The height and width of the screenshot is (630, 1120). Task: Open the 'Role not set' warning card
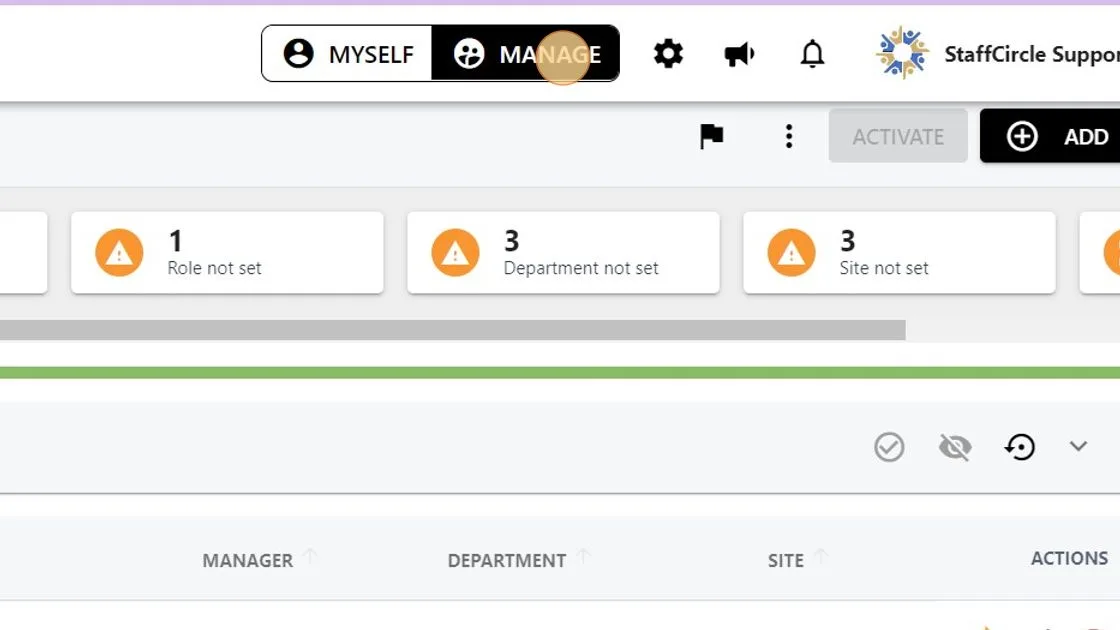coord(227,252)
